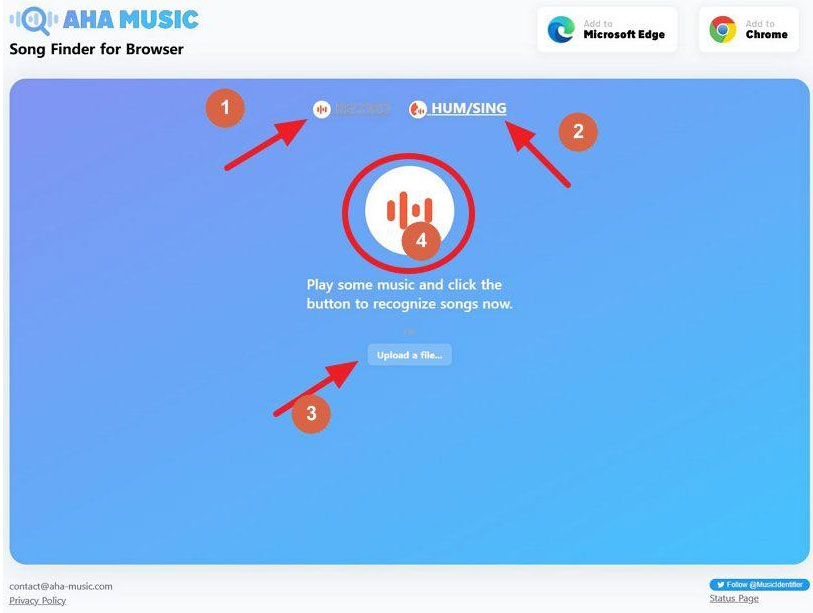Switch to the RECORD tab label
Image resolution: width=813 pixels, height=613 pixels.
click(x=362, y=108)
